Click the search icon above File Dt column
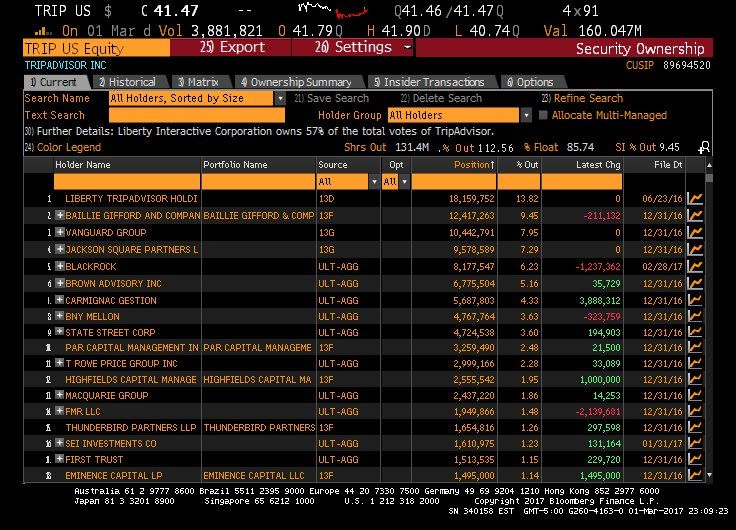Screen dimensions: 736x530 [704, 148]
